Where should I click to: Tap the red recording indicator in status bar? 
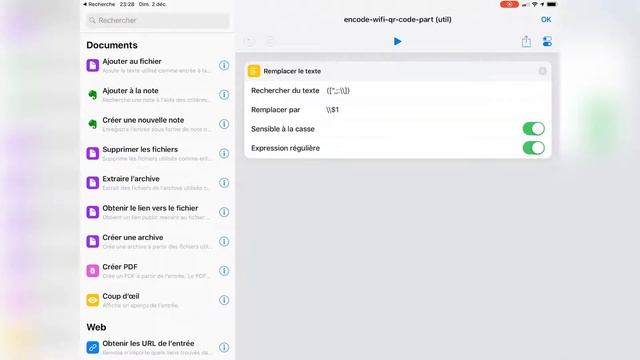509,4
